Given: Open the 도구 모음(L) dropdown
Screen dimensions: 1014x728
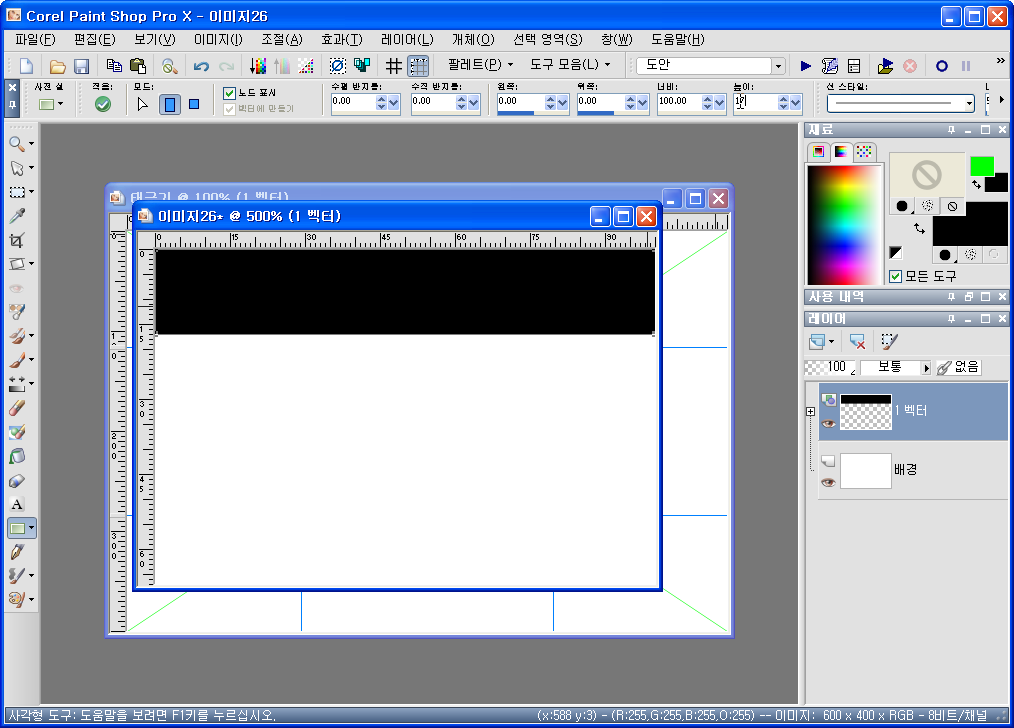Looking at the screenshot, I should 570,65.
